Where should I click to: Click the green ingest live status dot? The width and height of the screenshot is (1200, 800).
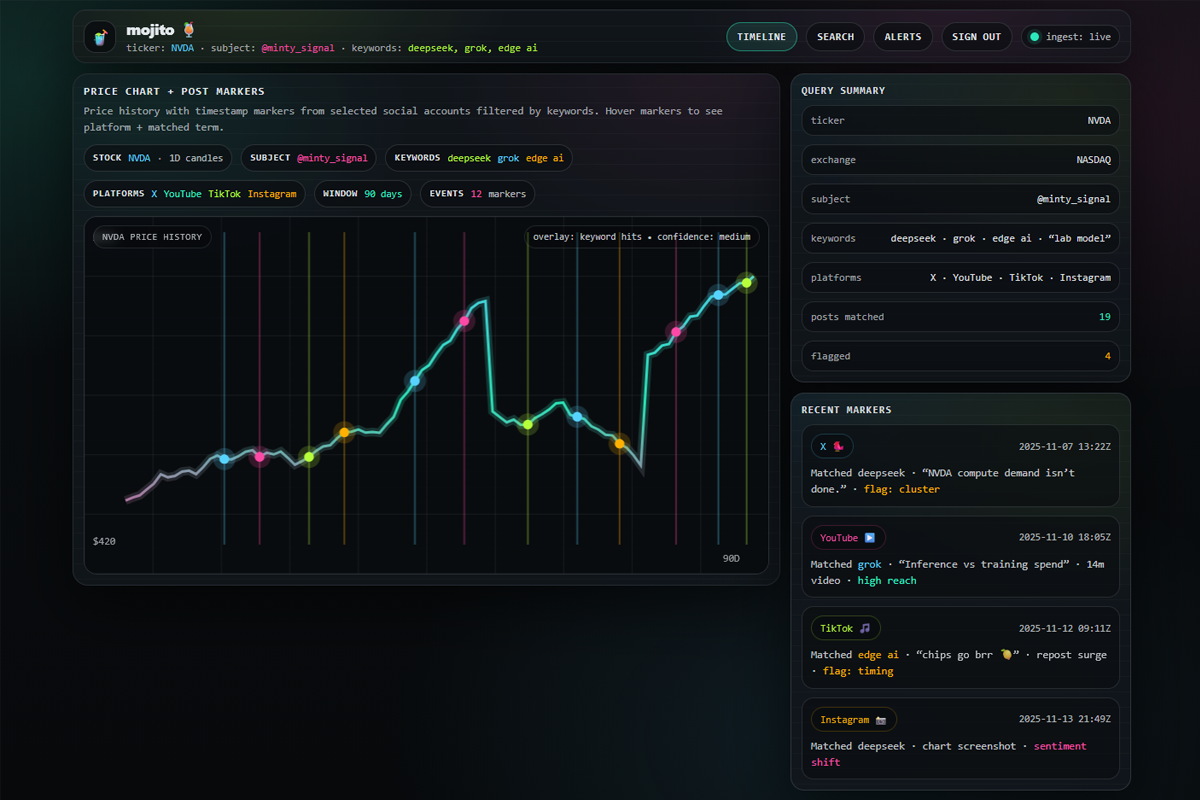pyautogui.click(x=1035, y=37)
